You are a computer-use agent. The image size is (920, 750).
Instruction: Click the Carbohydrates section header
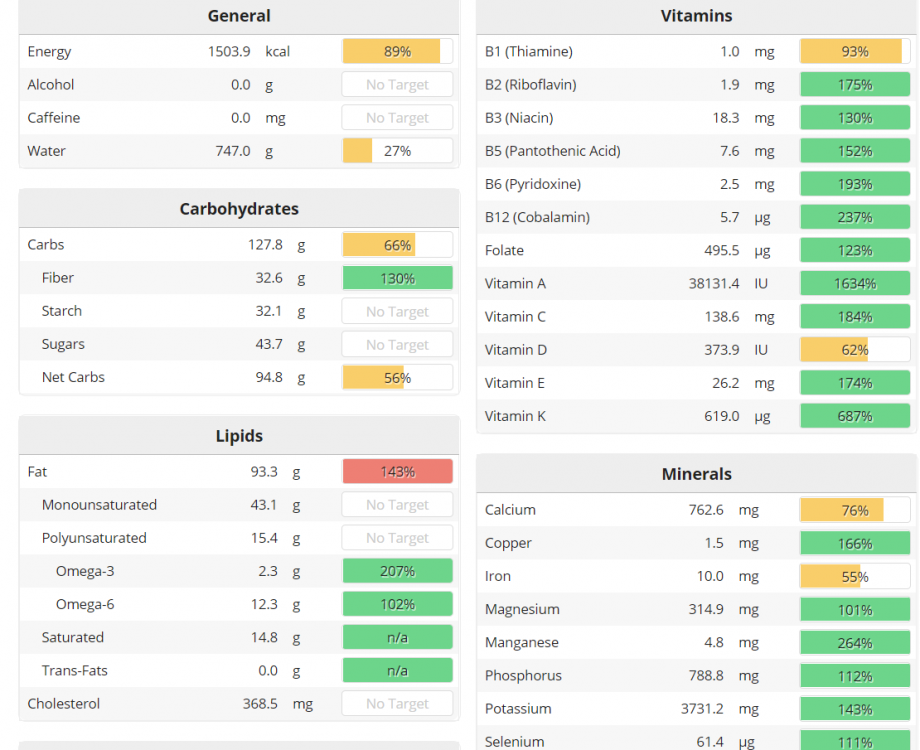point(239,209)
